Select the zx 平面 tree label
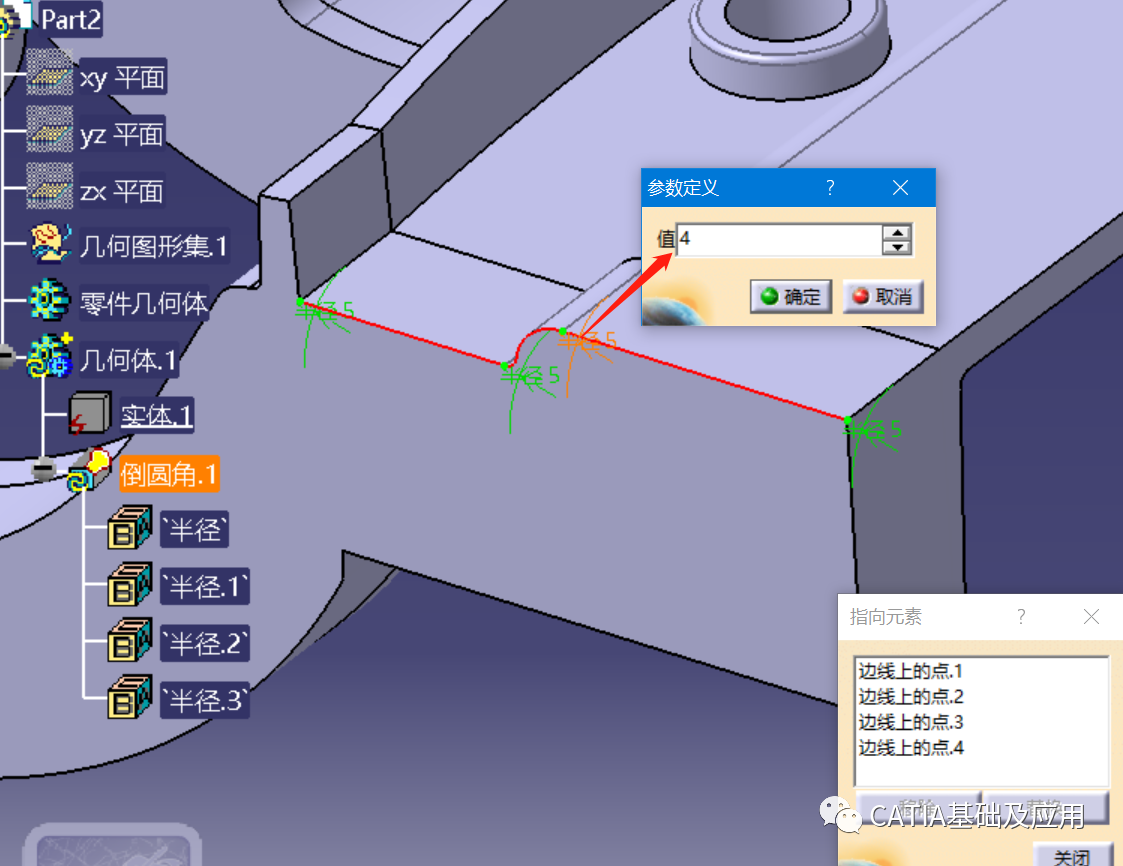The height and width of the screenshot is (866, 1123). point(122,191)
